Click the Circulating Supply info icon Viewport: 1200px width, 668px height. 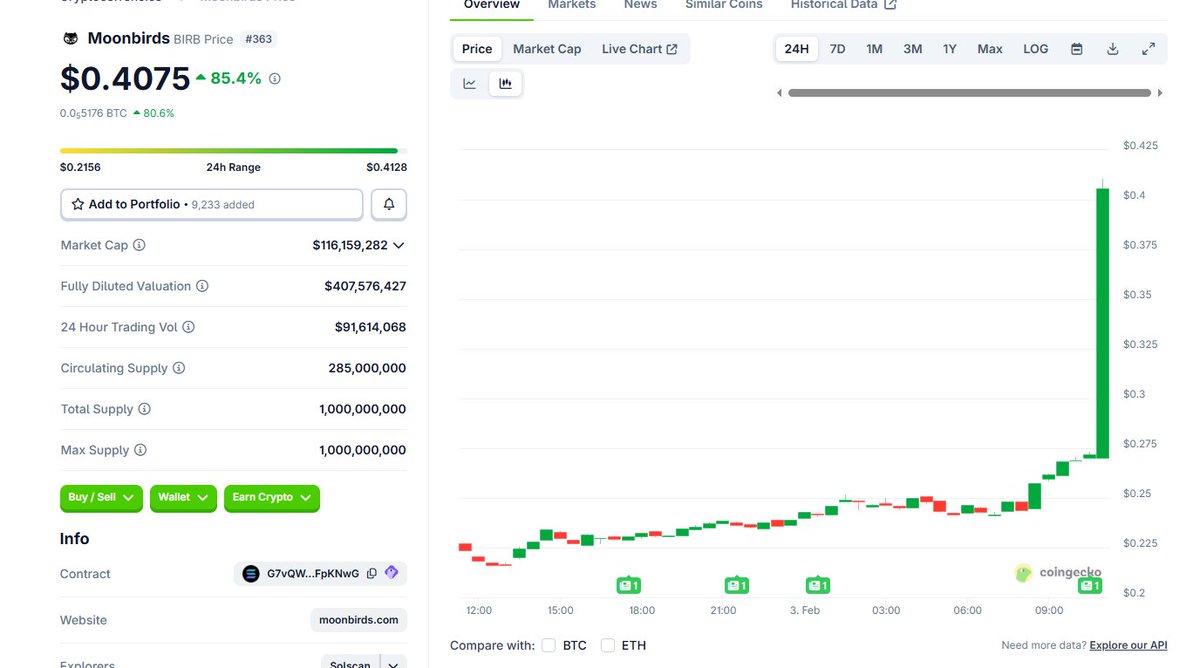click(179, 368)
